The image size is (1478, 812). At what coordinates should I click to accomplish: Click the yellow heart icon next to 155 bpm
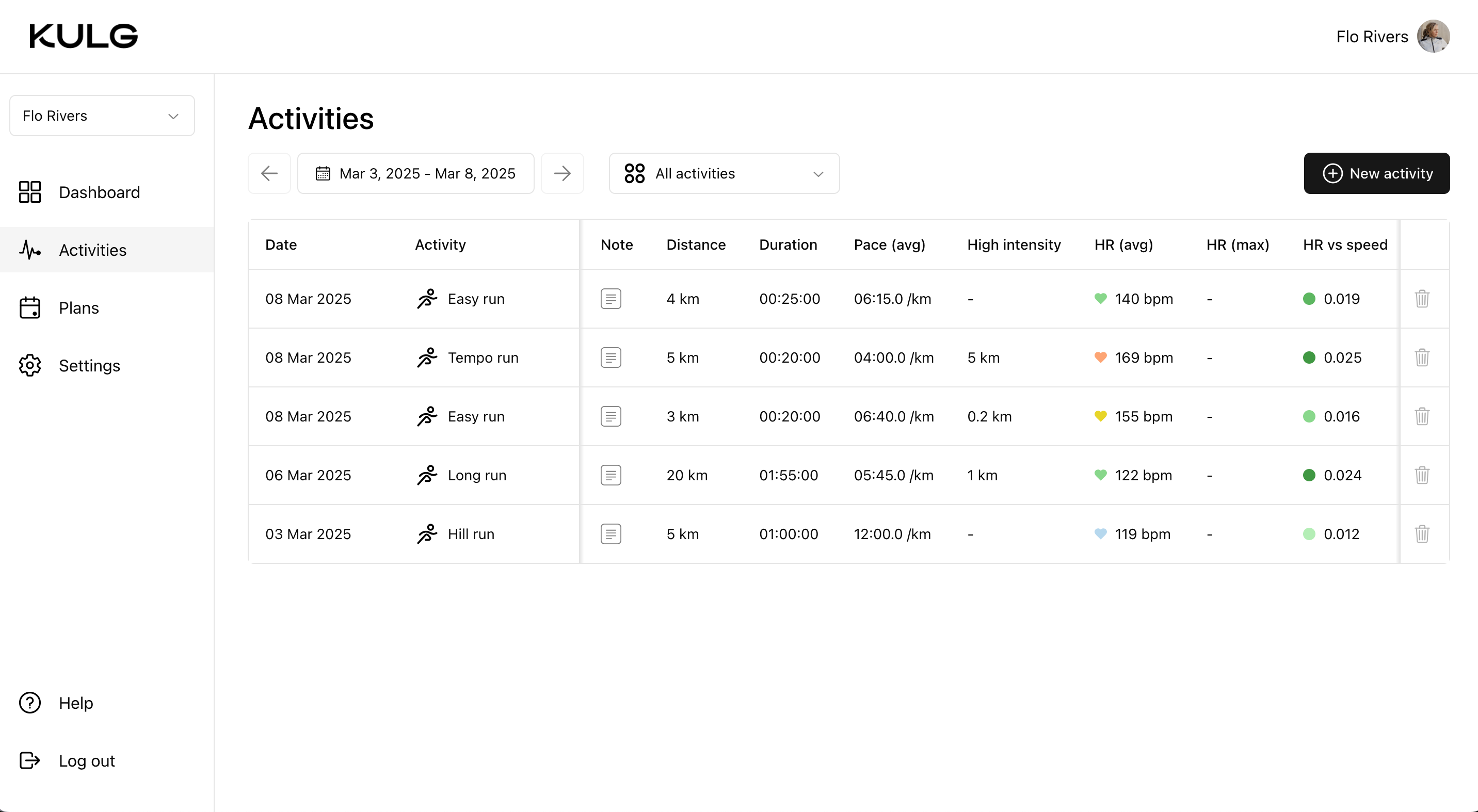pyautogui.click(x=1100, y=416)
